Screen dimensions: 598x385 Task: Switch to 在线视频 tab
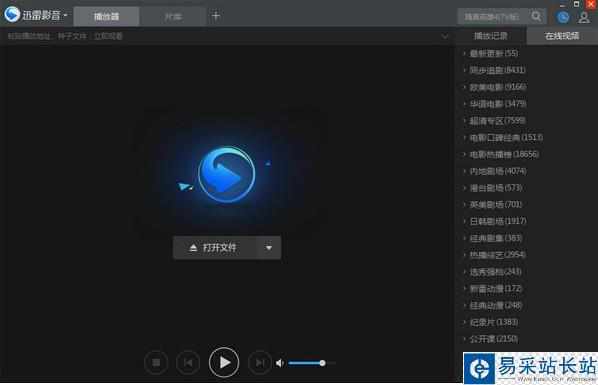click(x=562, y=36)
